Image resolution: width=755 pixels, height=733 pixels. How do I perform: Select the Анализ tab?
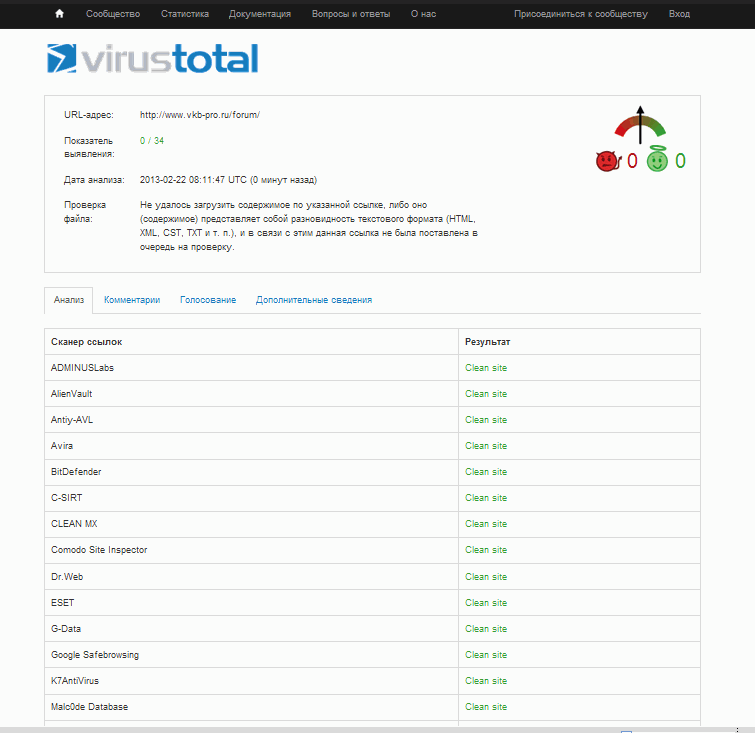69,300
